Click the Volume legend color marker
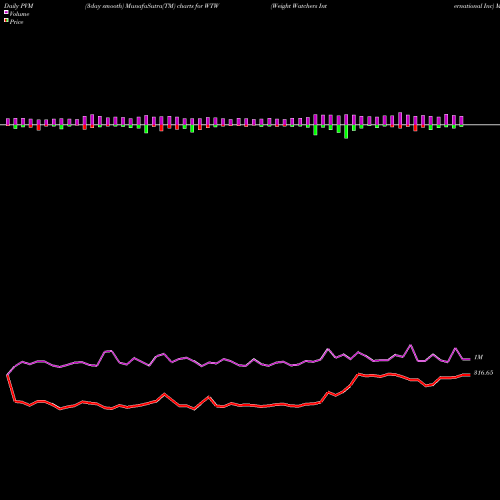The image size is (500, 500). (x=6, y=12)
